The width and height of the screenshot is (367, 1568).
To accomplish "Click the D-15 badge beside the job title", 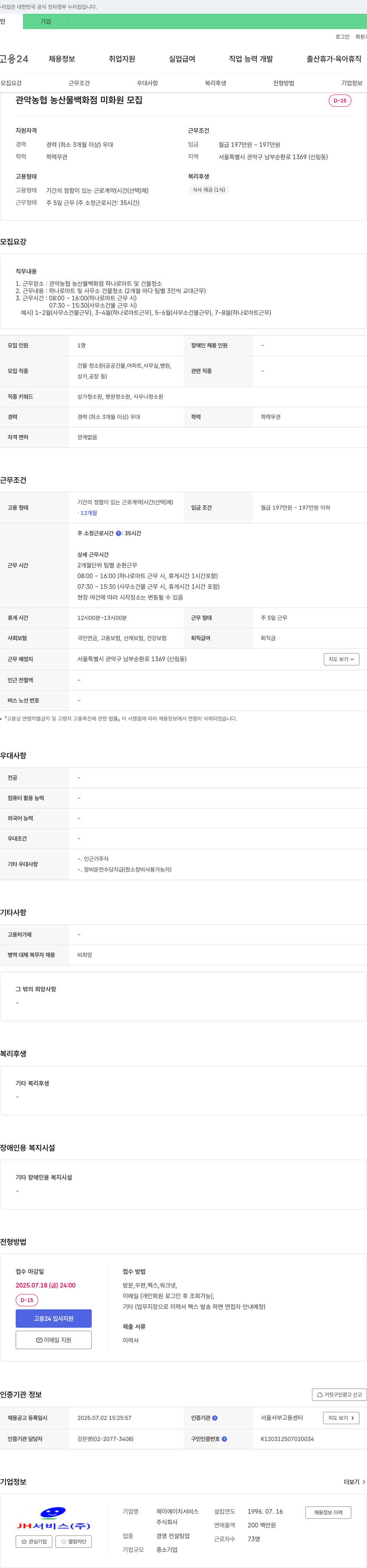I will [x=339, y=100].
